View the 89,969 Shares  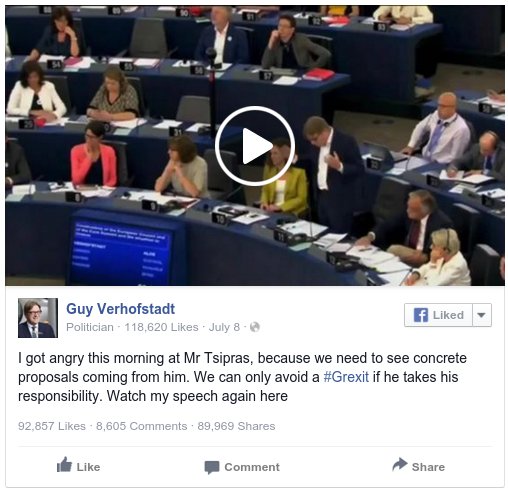click(236, 426)
